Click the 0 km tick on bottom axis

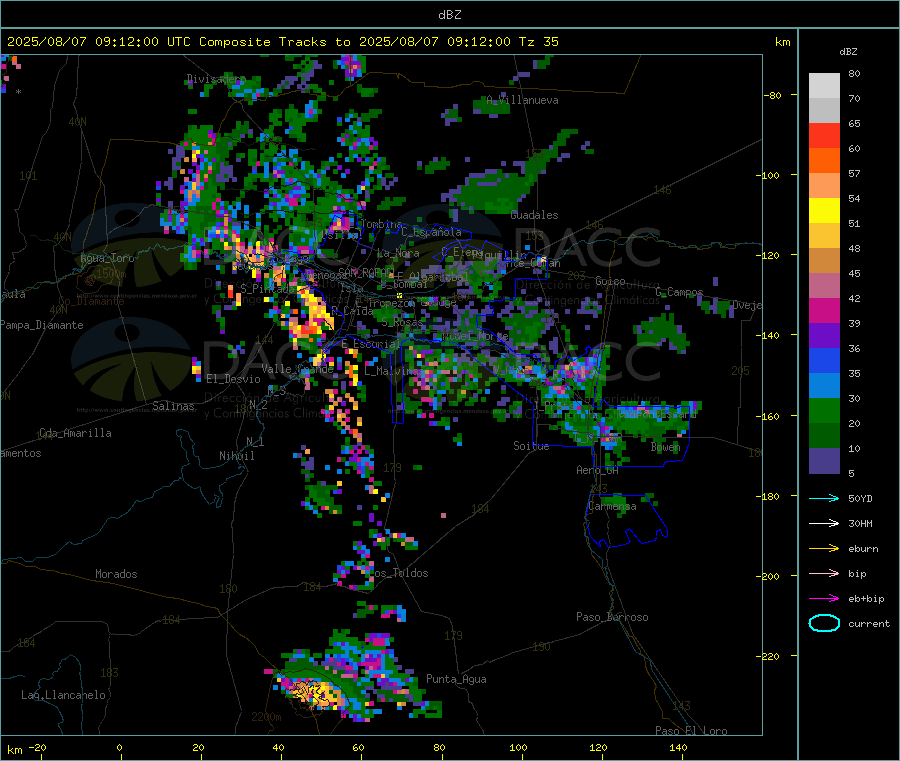119,747
